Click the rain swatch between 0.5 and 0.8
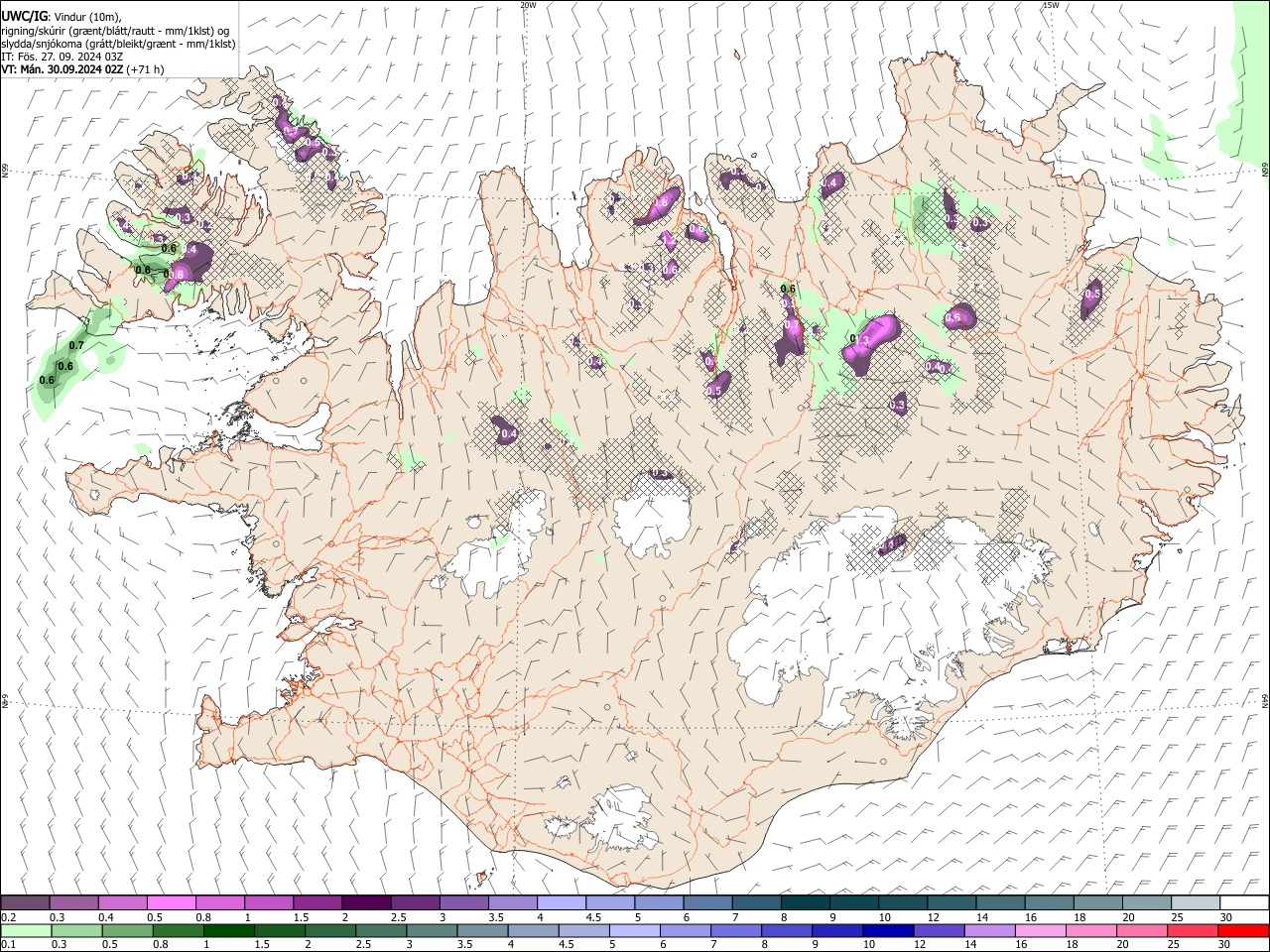This screenshot has width=1270, height=952. click(x=128, y=931)
